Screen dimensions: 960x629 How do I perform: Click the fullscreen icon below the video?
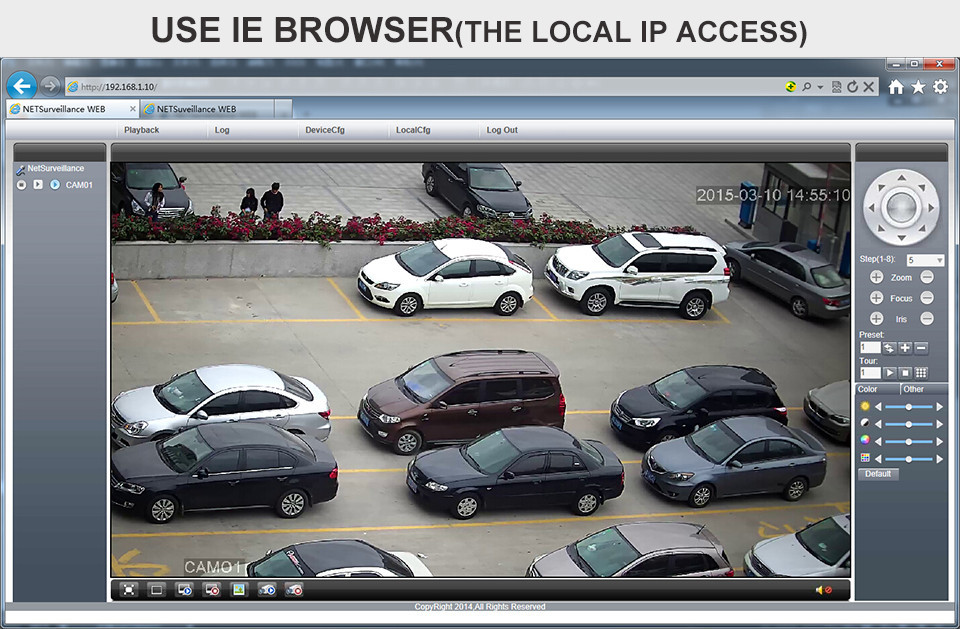(129, 590)
